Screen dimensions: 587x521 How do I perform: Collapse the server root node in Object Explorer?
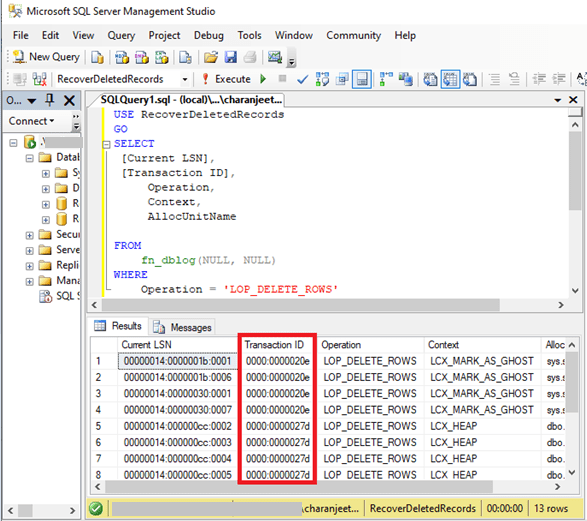[x=13, y=143]
